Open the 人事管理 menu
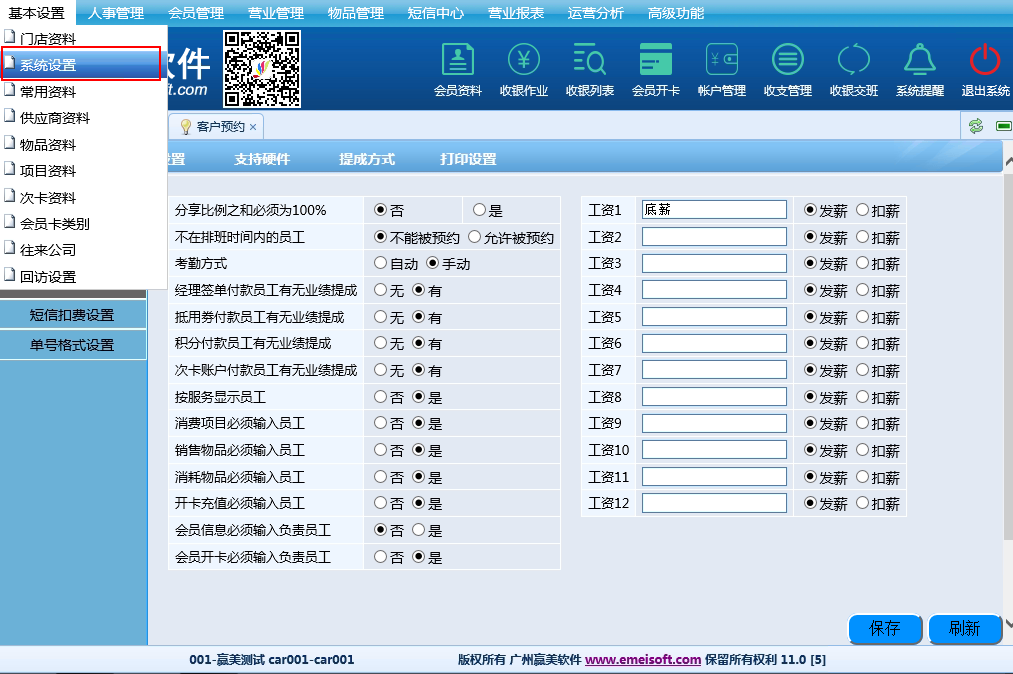 click(x=116, y=13)
